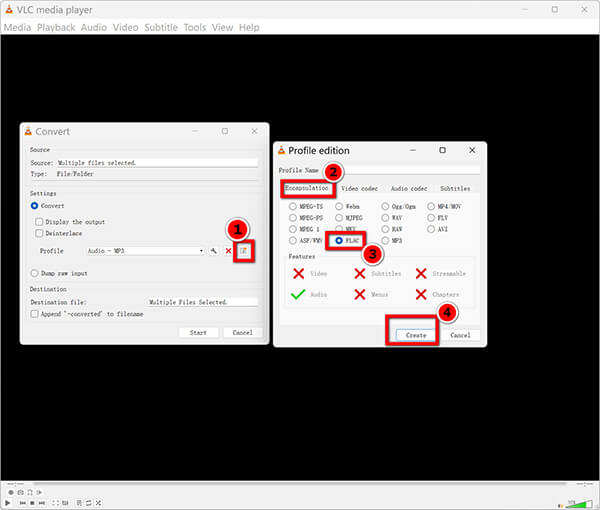The width and height of the screenshot is (600, 510).
Task: Toggle the loop/repeat mode icon
Action: [89, 503]
